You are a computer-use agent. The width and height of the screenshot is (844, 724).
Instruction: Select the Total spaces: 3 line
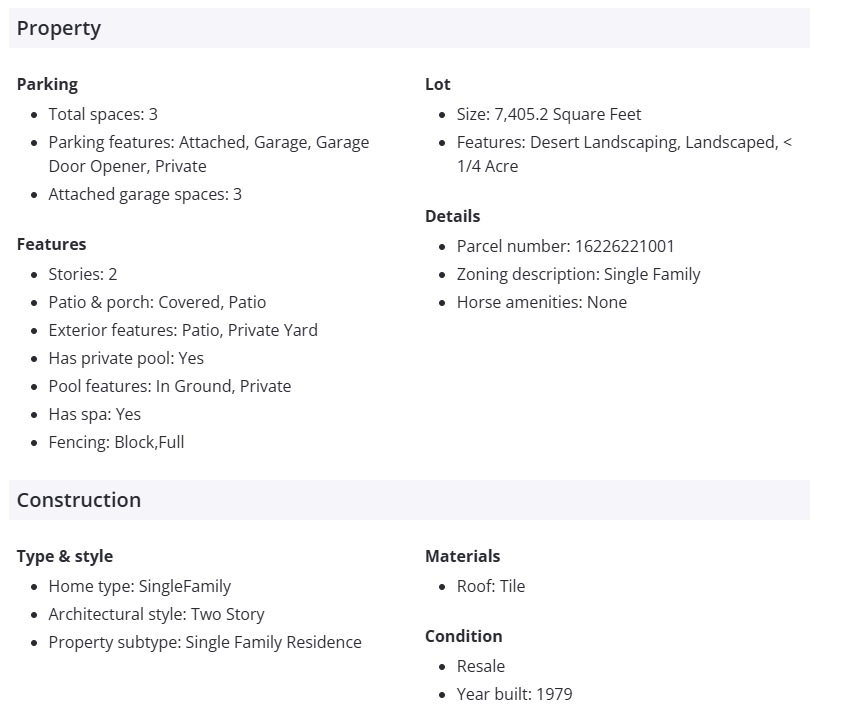103,114
